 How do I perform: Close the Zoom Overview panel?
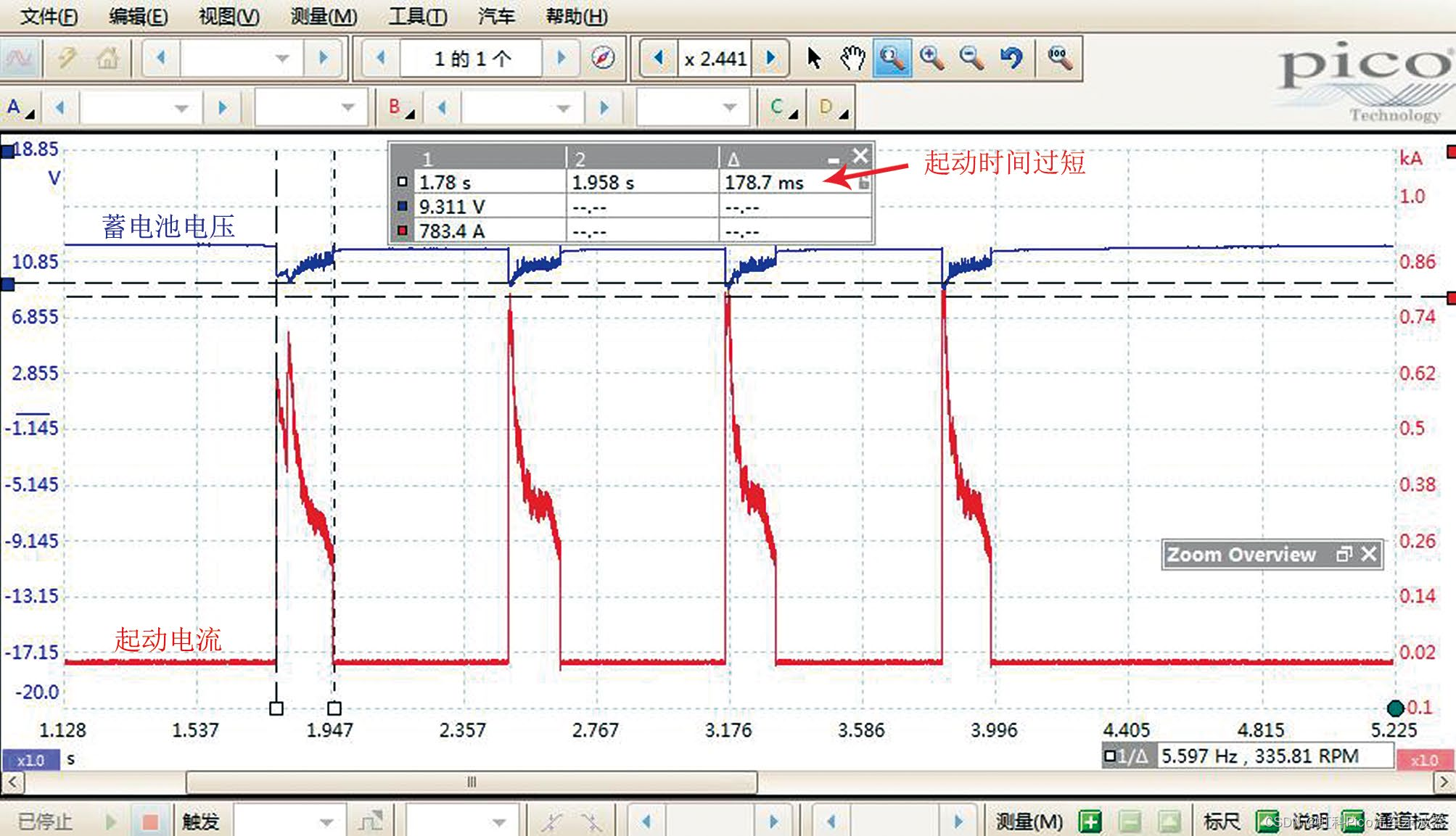1369,555
